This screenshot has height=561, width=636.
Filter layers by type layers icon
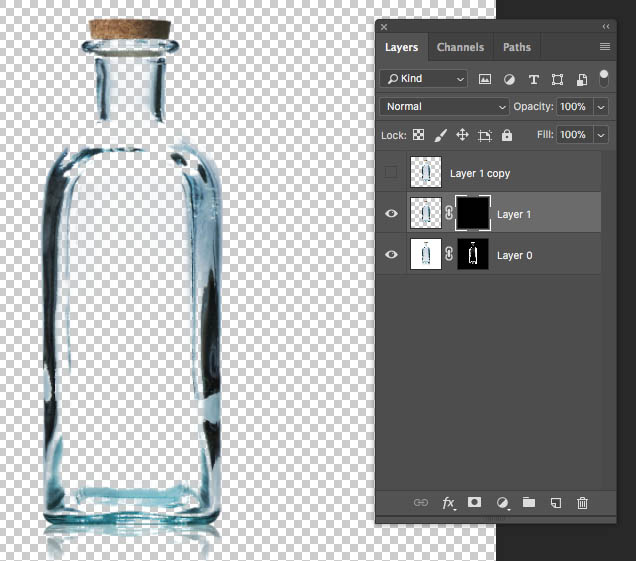[x=534, y=80]
